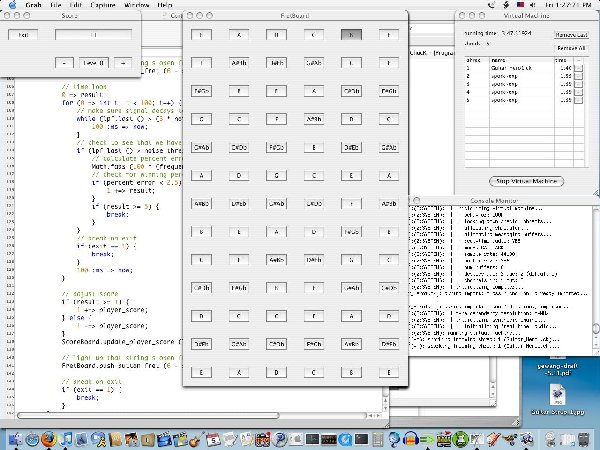Screen dimensions: 600x450
Task: Open the Edit menu
Action: pos(76,5)
